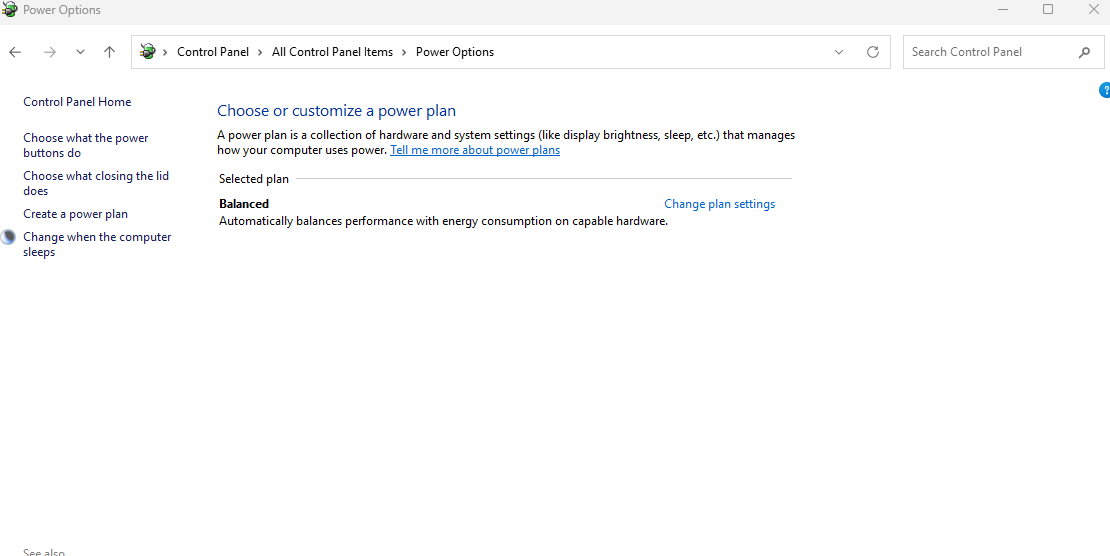Click the Power Options title bar icon
The width and height of the screenshot is (1110, 556).
[10, 10]
